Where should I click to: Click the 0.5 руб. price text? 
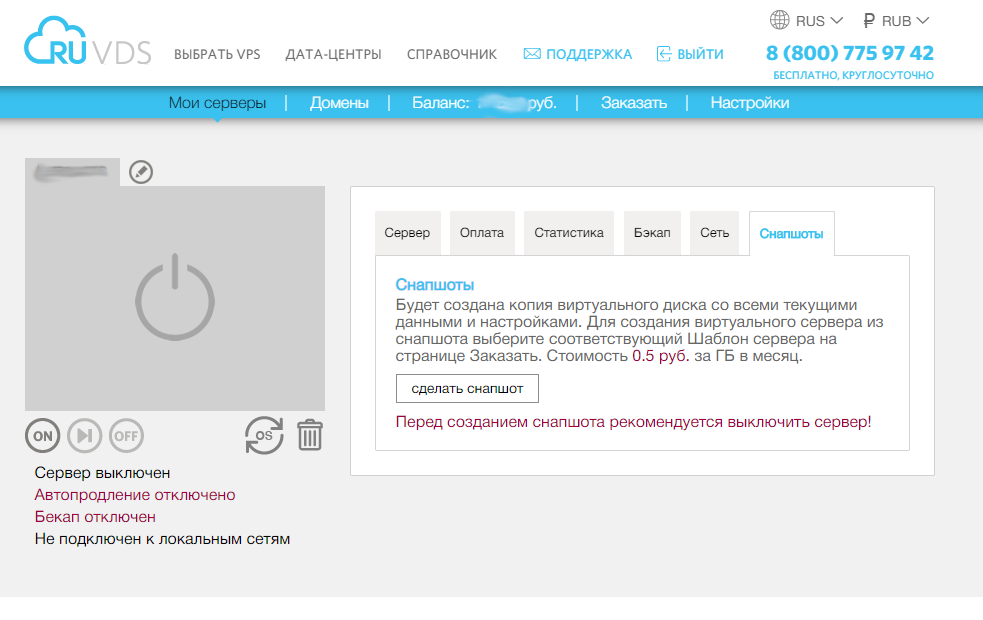coord(661,356)
